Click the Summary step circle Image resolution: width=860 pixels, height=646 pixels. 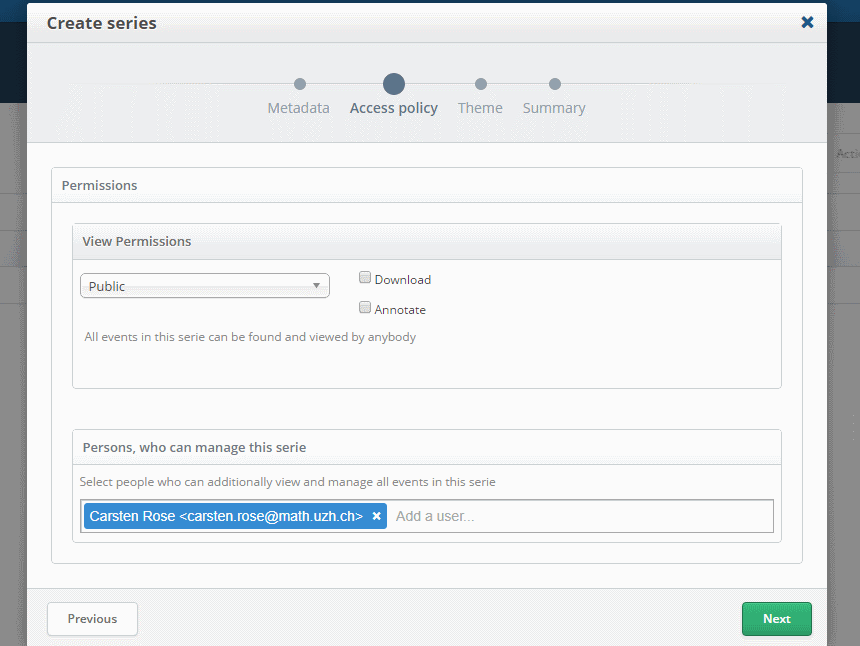tap(555, 84)
